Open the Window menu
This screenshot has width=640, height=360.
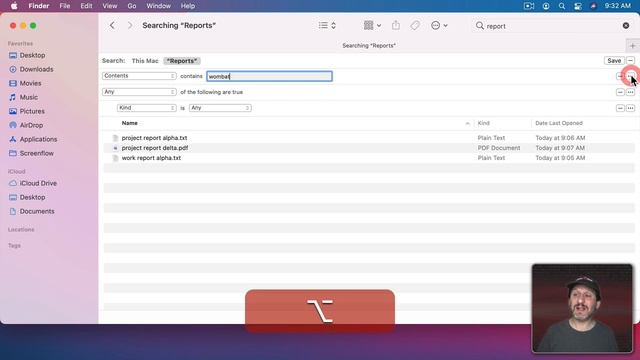pos(158,6)
